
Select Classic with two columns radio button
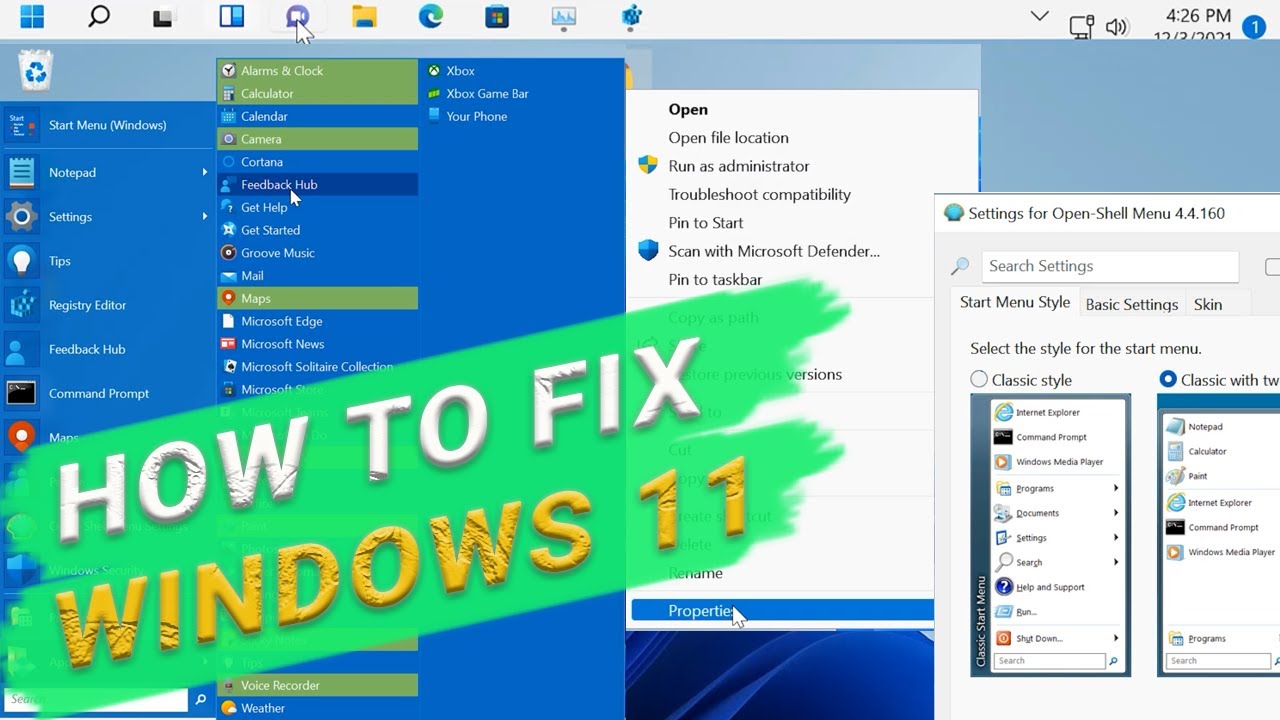click(1168, 380)
